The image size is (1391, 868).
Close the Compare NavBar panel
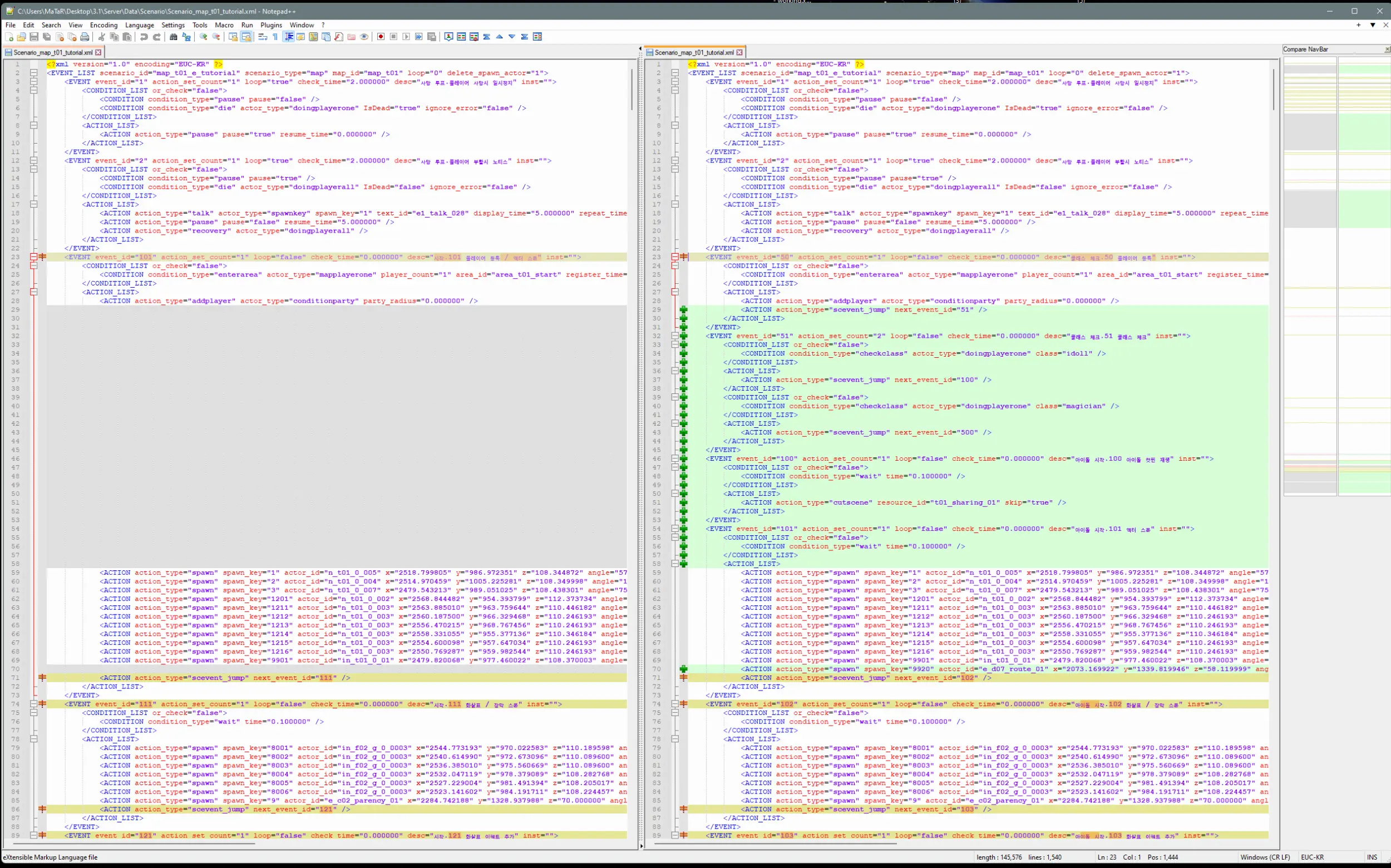(1387, 50)
